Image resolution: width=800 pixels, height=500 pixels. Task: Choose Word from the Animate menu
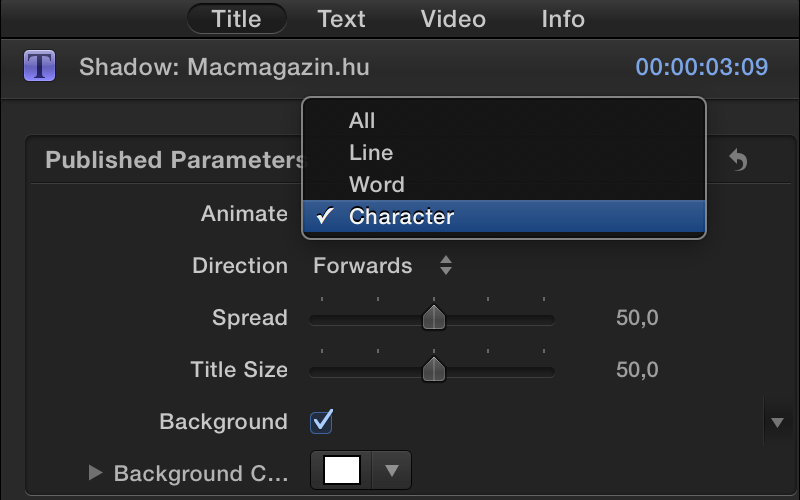click(x=377, y=185)
